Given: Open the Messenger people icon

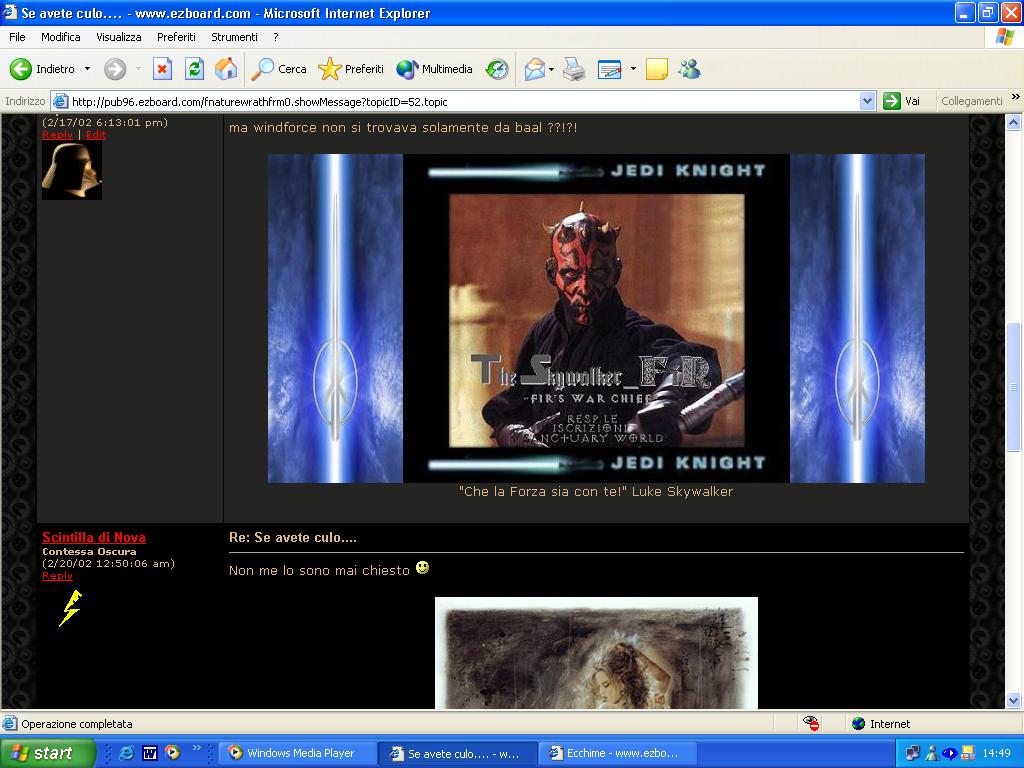Looking at the screenshot, I should click(x=689, y=69).
